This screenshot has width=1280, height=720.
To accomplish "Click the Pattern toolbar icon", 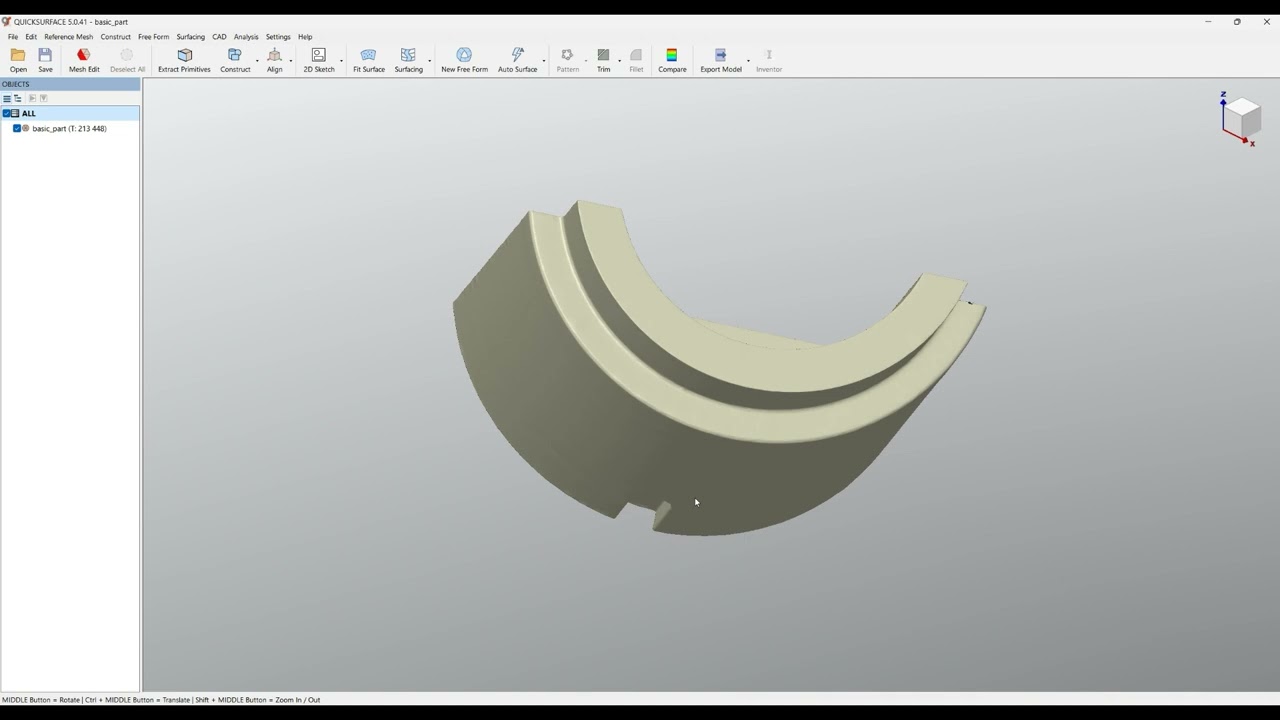I will click(x=567, y=60).
